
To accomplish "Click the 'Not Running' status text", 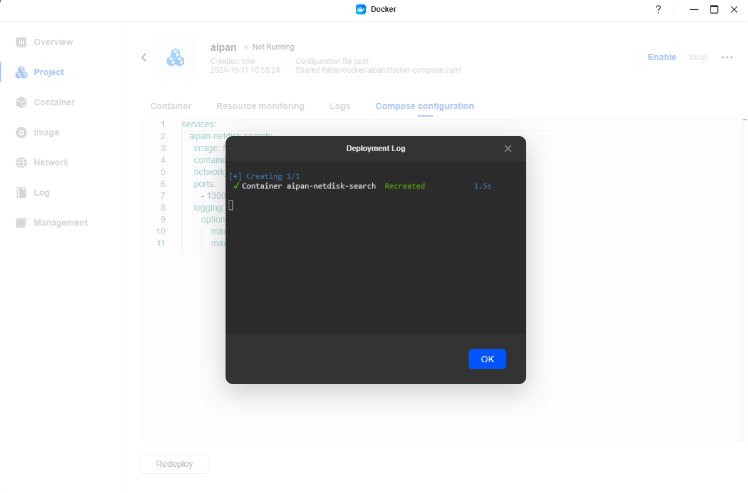I will (273, 47).
